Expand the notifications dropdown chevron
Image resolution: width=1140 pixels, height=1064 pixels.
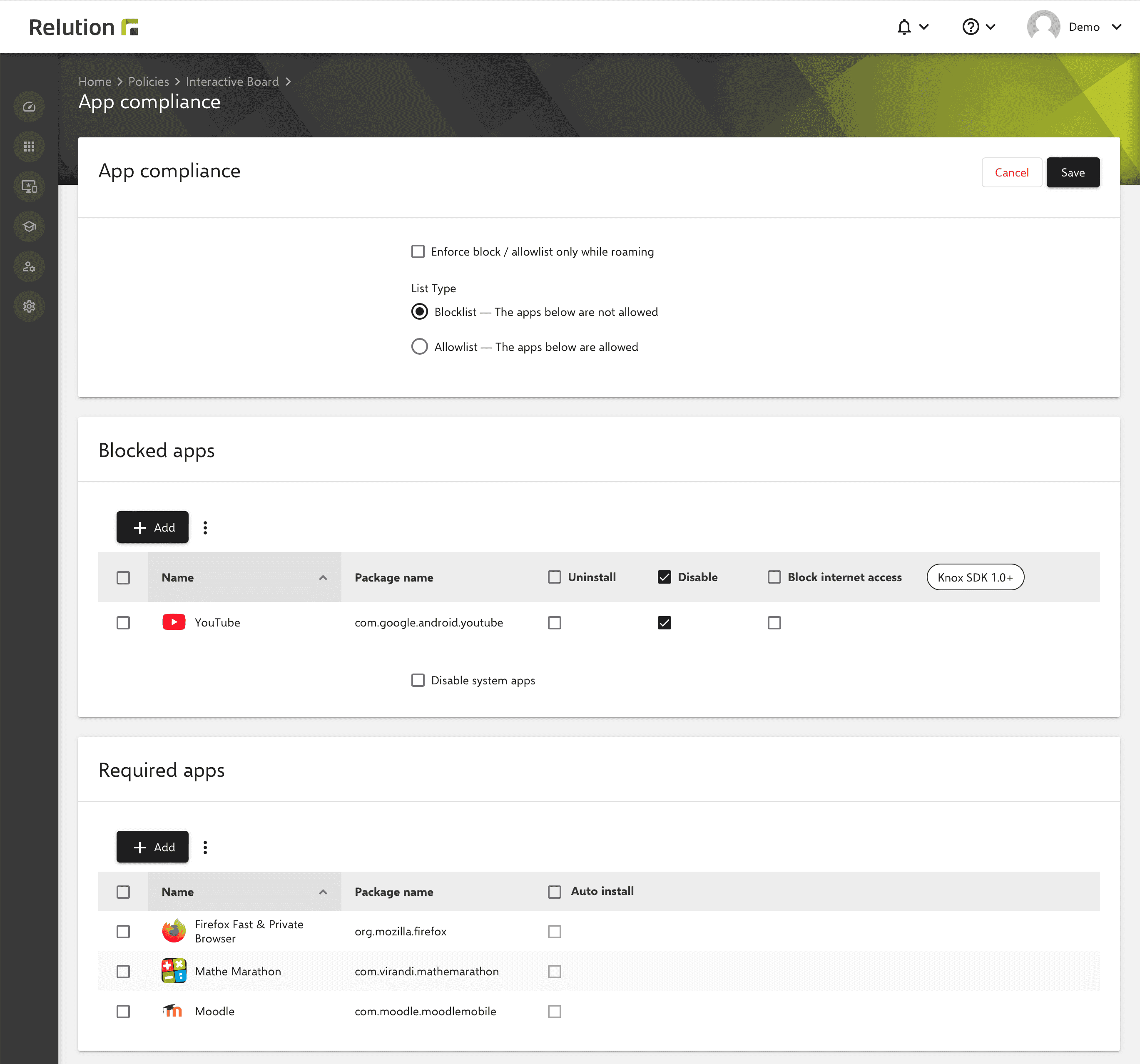click(924, 27)
